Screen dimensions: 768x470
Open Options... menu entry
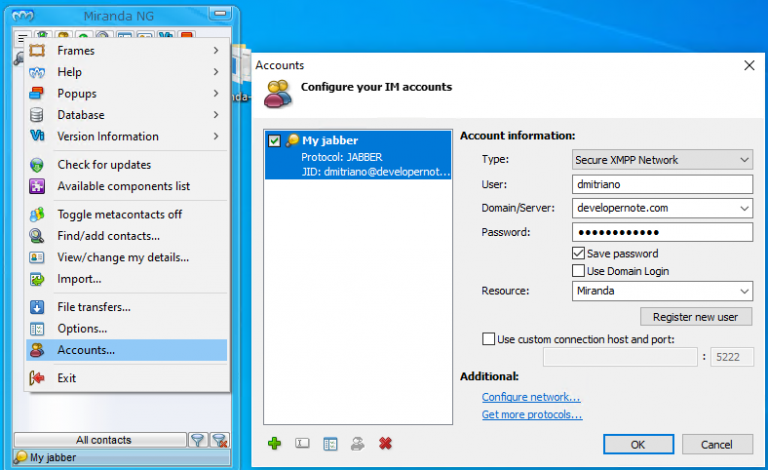pos(127,329)
